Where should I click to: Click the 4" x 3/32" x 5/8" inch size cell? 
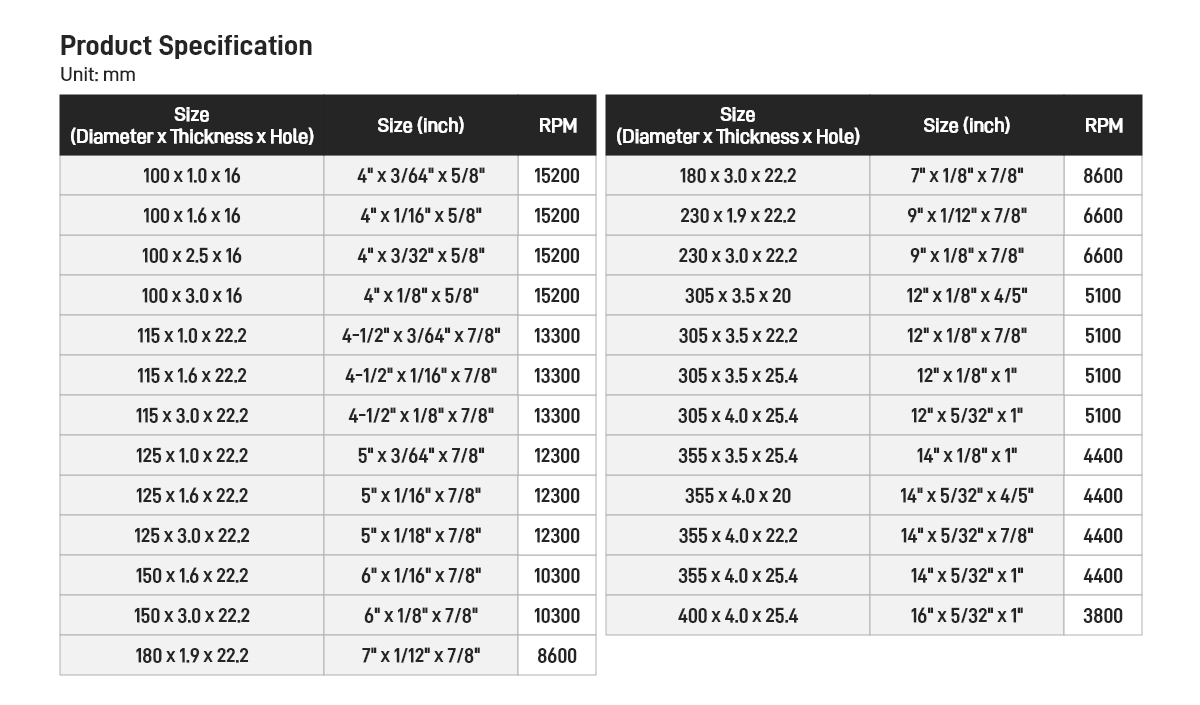[x=420, y=256]
